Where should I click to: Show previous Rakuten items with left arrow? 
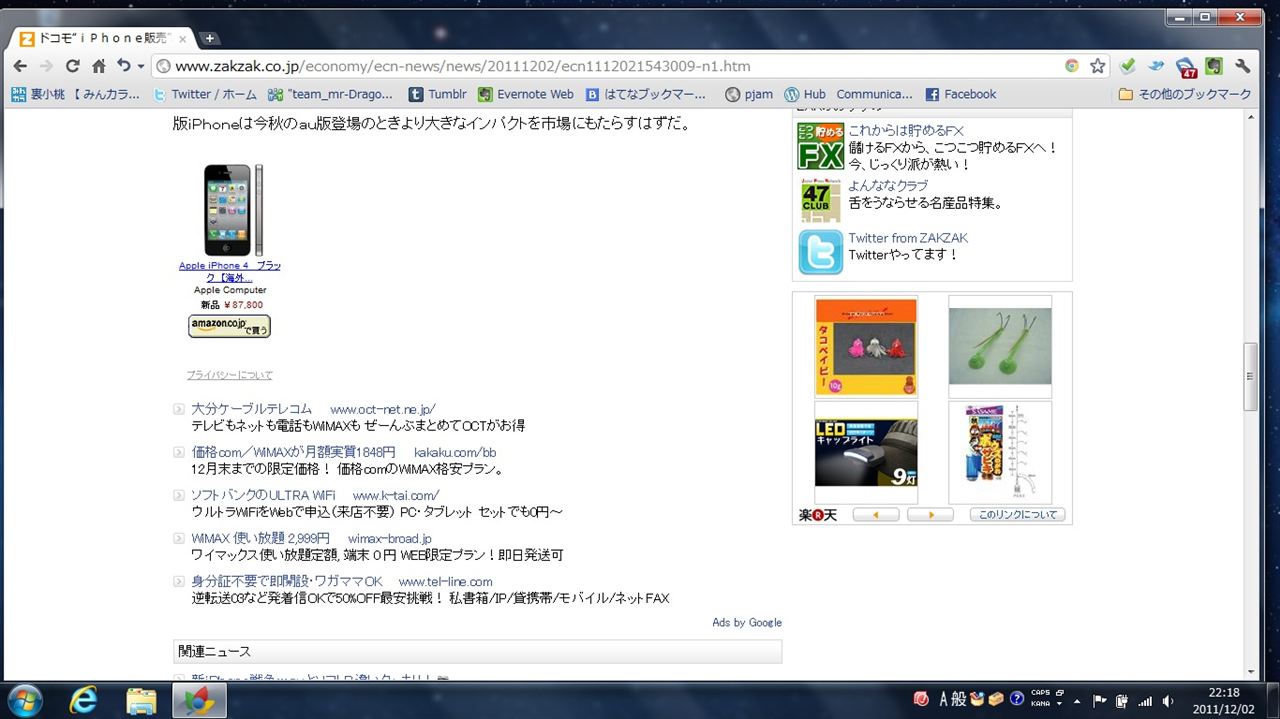pos(876,515)
